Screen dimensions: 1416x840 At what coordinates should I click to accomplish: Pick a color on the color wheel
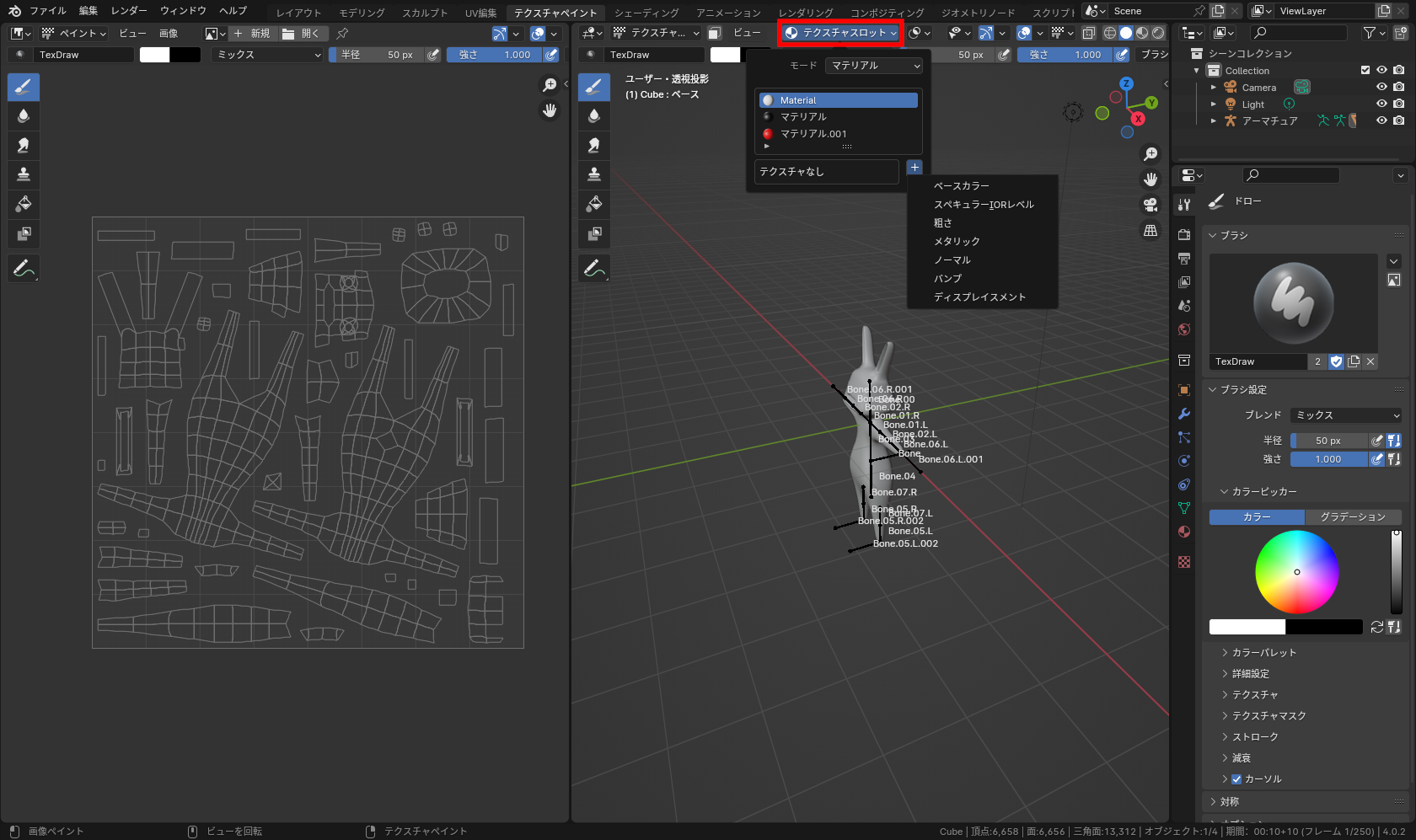[x=1297, y=572]
